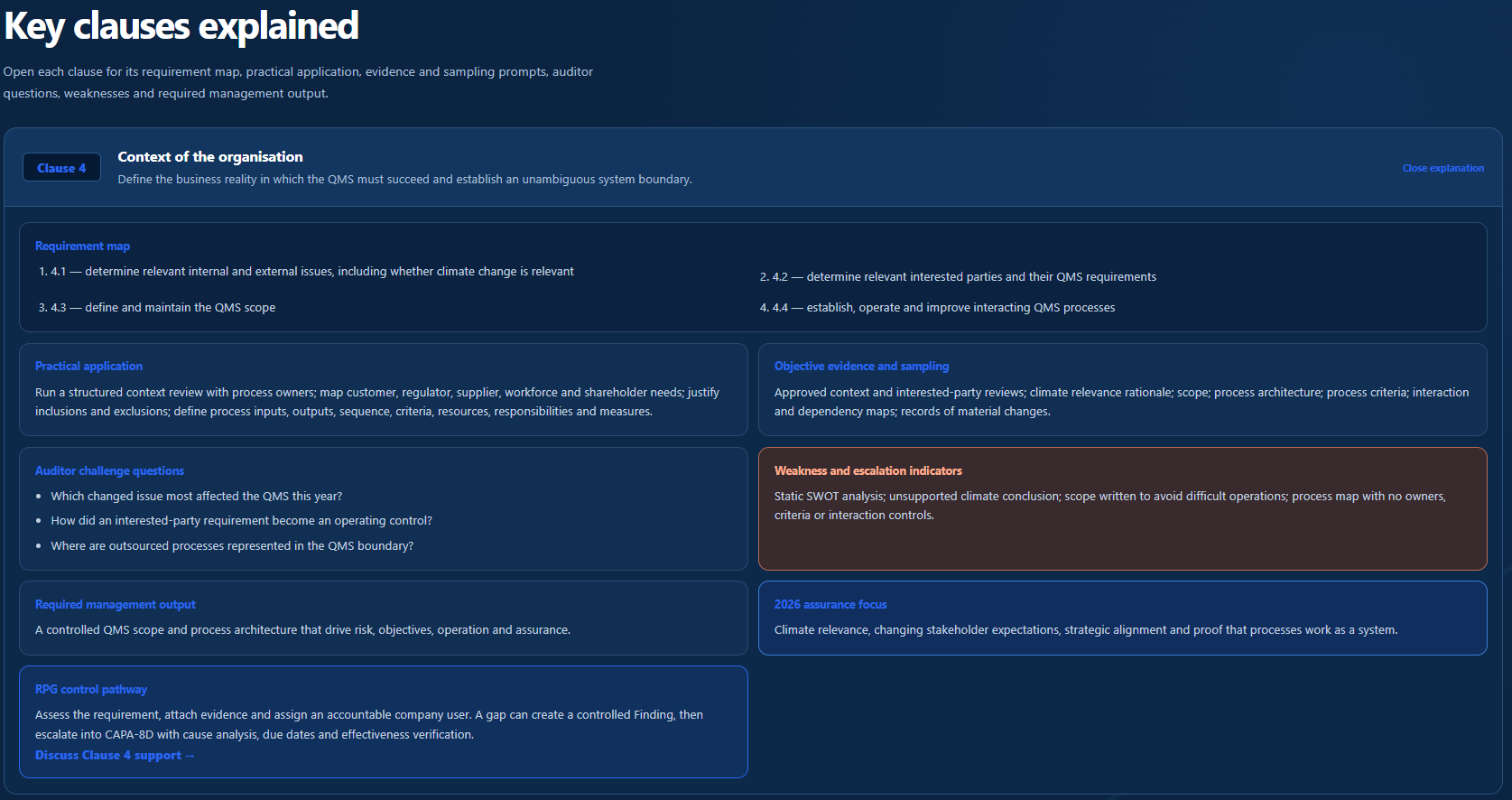Click the Requirement map heading
The image size is (1512, 800).
coord(82,246)
